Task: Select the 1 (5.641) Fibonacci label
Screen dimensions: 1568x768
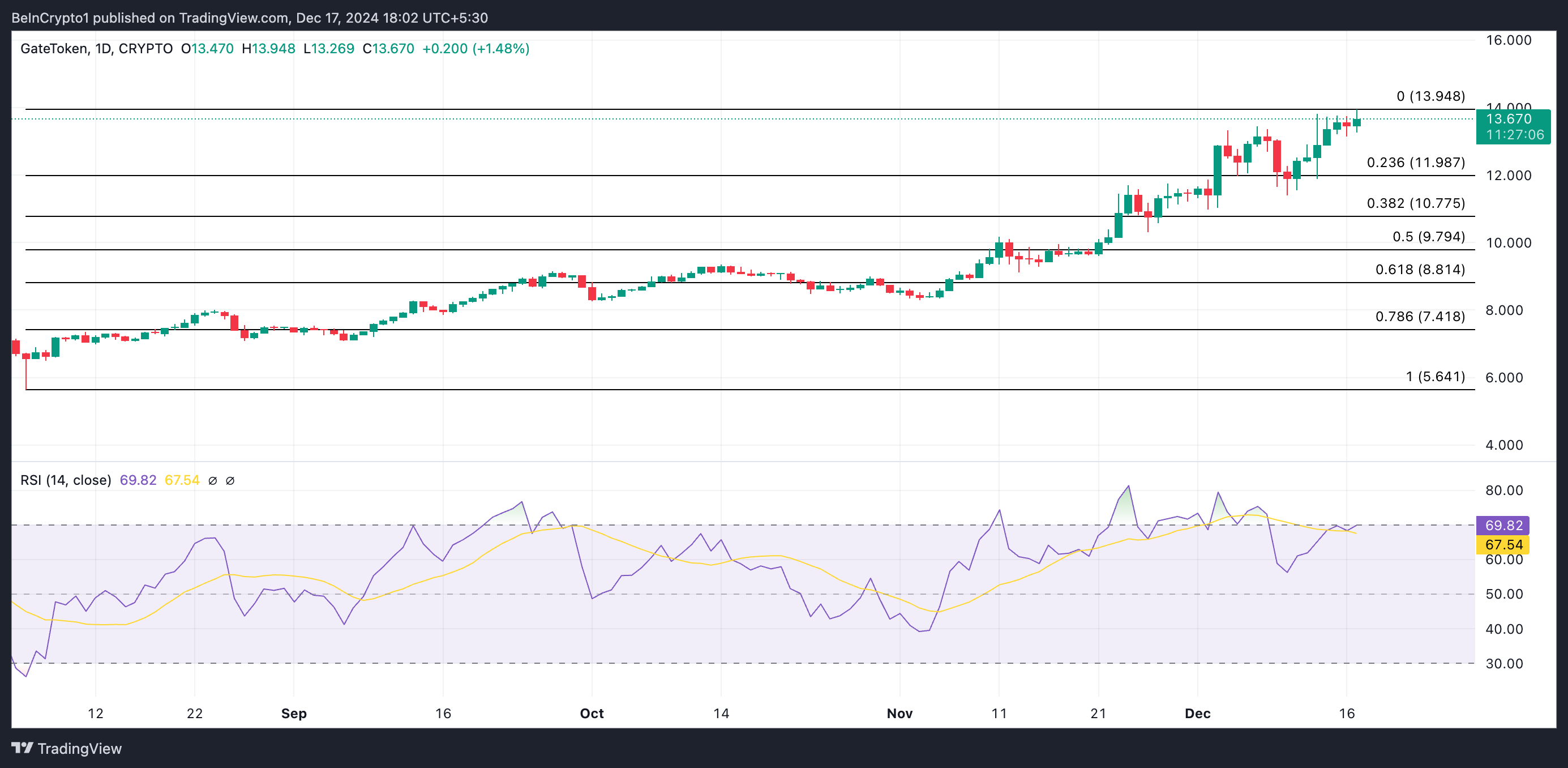Action: pyautogui.click(x=1436, y=377)
